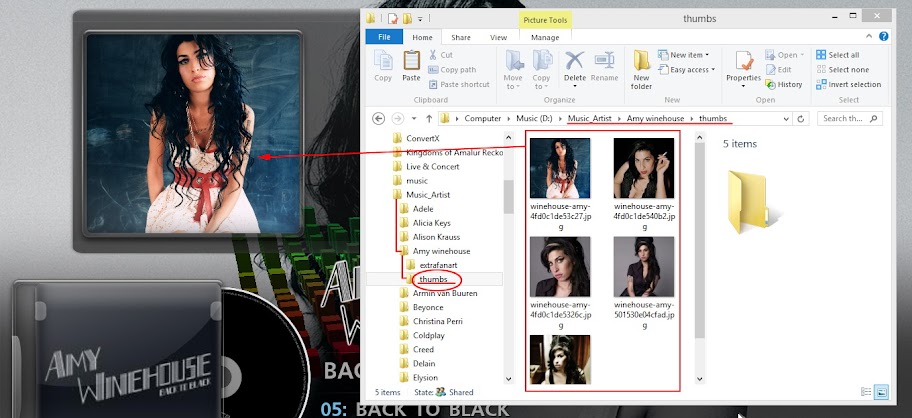Select thumbnail winehouse-amy-4fd0c1de540b2.jpg
The width and height of the screenshot is (912, 418).
click(644, 184)
